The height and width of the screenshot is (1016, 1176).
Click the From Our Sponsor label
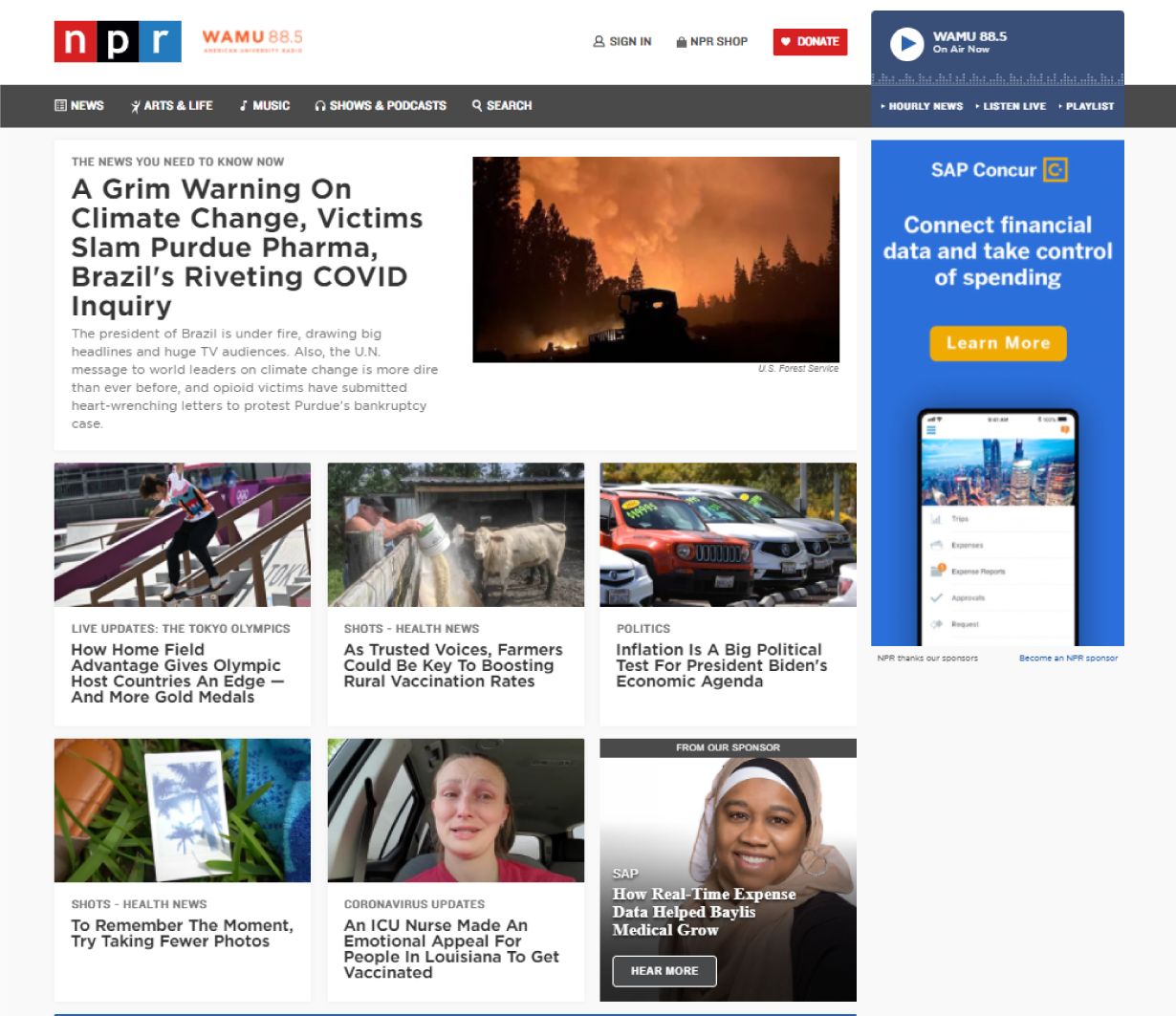(x=729, y=748)
